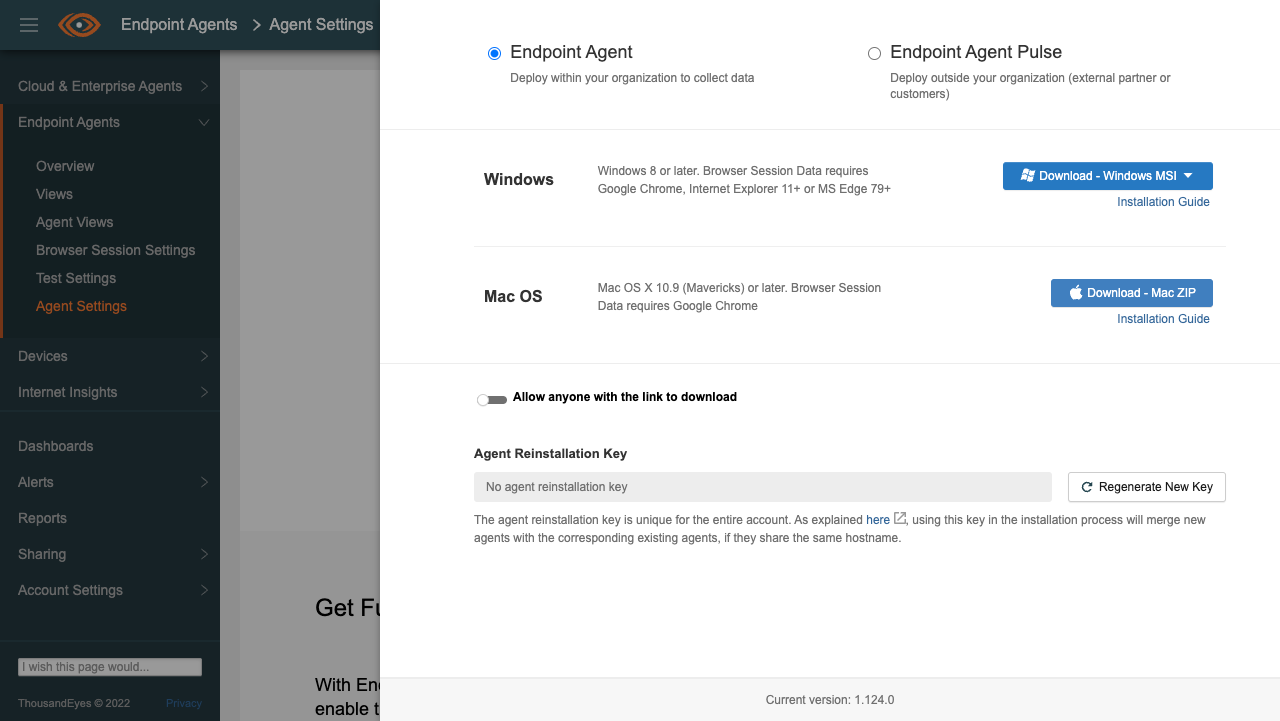
Task: Select the Endpoint Agent Pulse radio option
Action: pos(874,53)
